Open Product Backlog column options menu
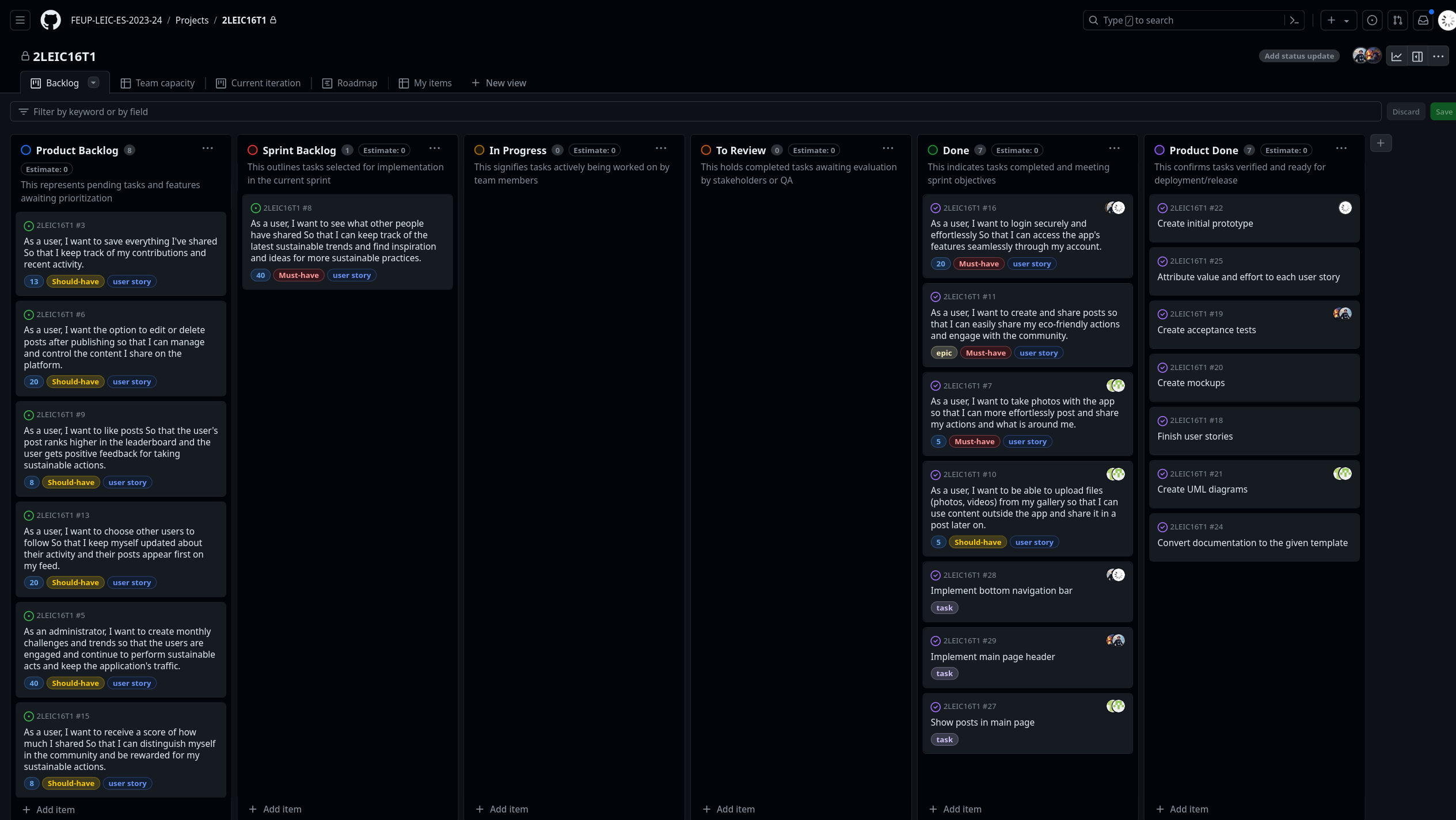This screenshot has width=1456, height=820. 208,148
